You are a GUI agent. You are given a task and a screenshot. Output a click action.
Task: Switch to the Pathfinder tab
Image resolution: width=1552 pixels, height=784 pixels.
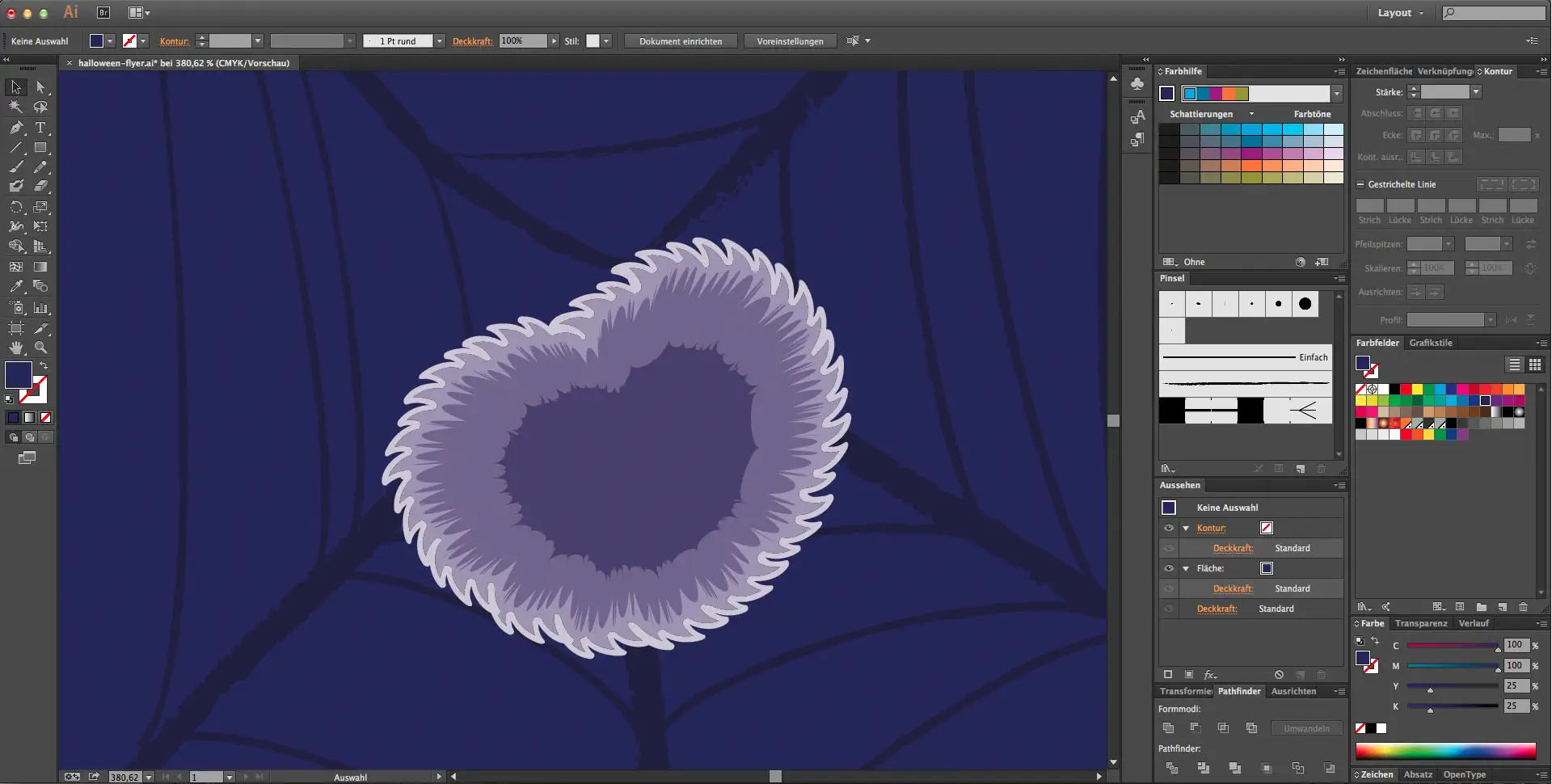(1238, 691)
